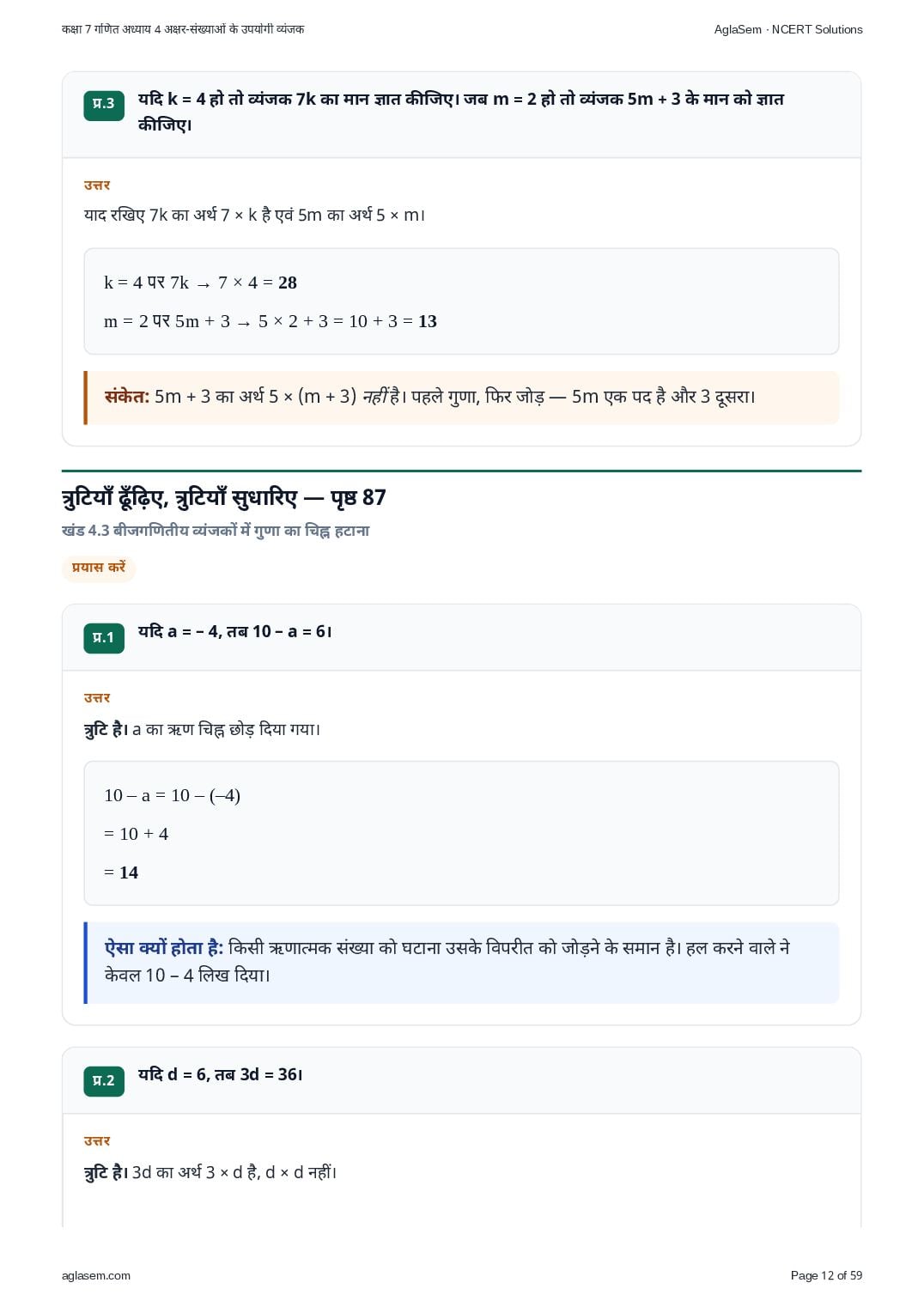Click the उत्तर label under question 2
The width and height of the screenshot is (924, 1307).
[97, 1141]
